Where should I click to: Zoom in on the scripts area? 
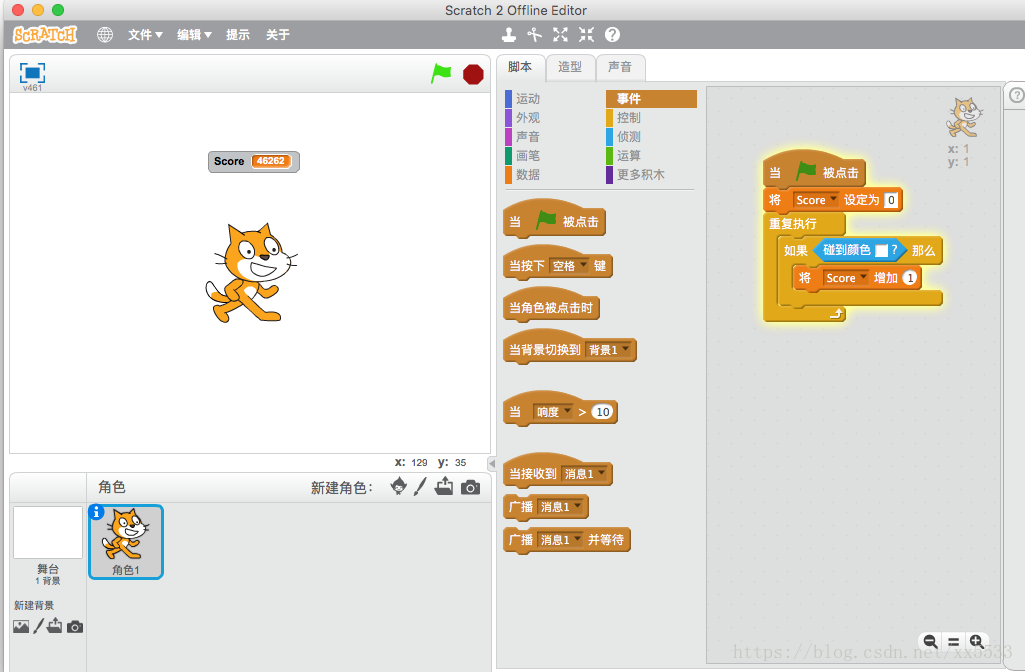click(x=977, y=641)
